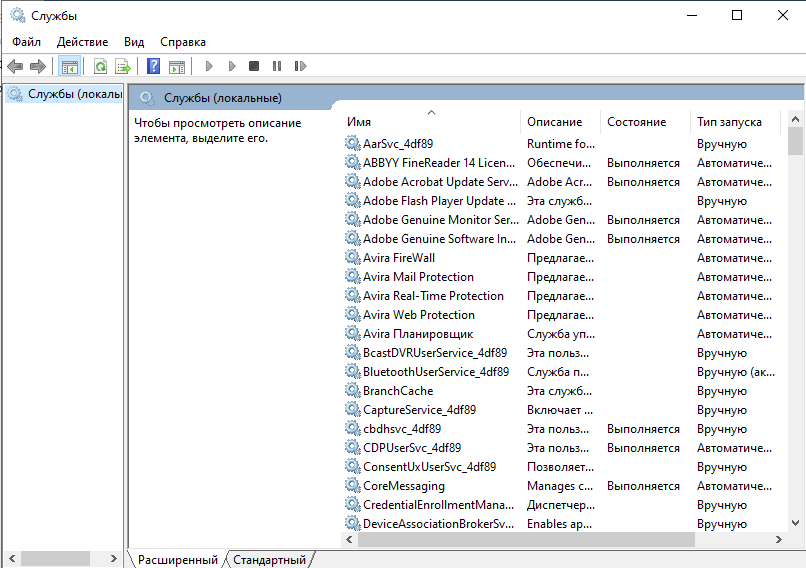
Task: Click the vertical scrollbar down arrow
Action: click(x=795, y=523)
